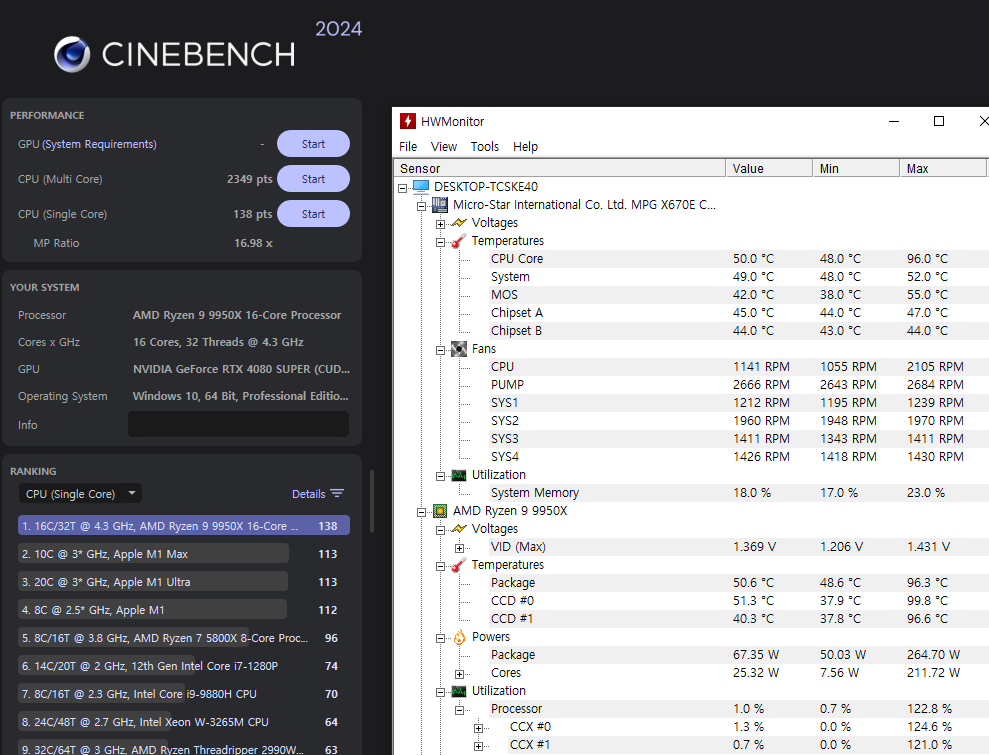Open the Help menu in HWMonitor
This screenshot has height=755, width=989.
coord(525,146)
